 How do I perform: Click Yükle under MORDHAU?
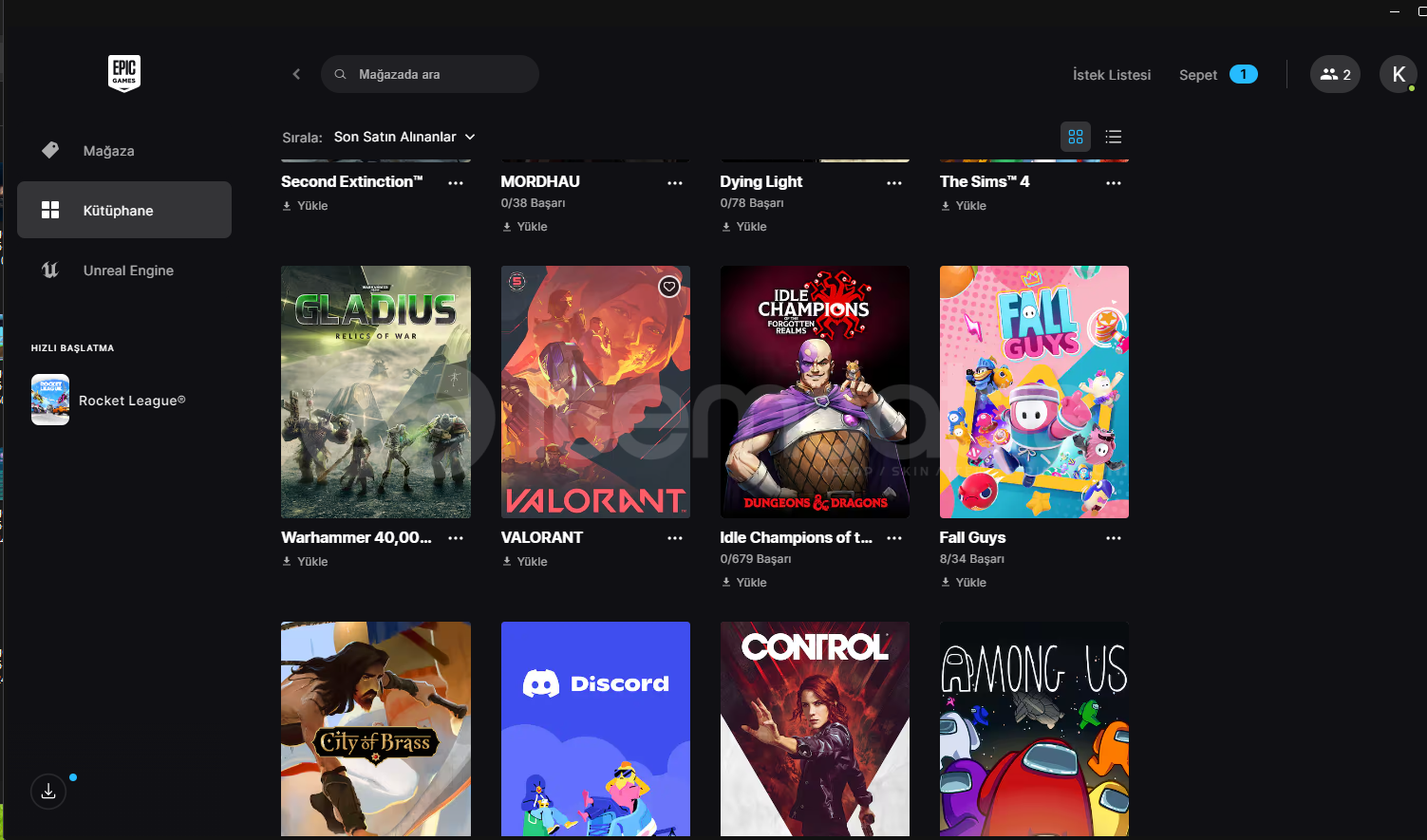(x=524, y=227)
